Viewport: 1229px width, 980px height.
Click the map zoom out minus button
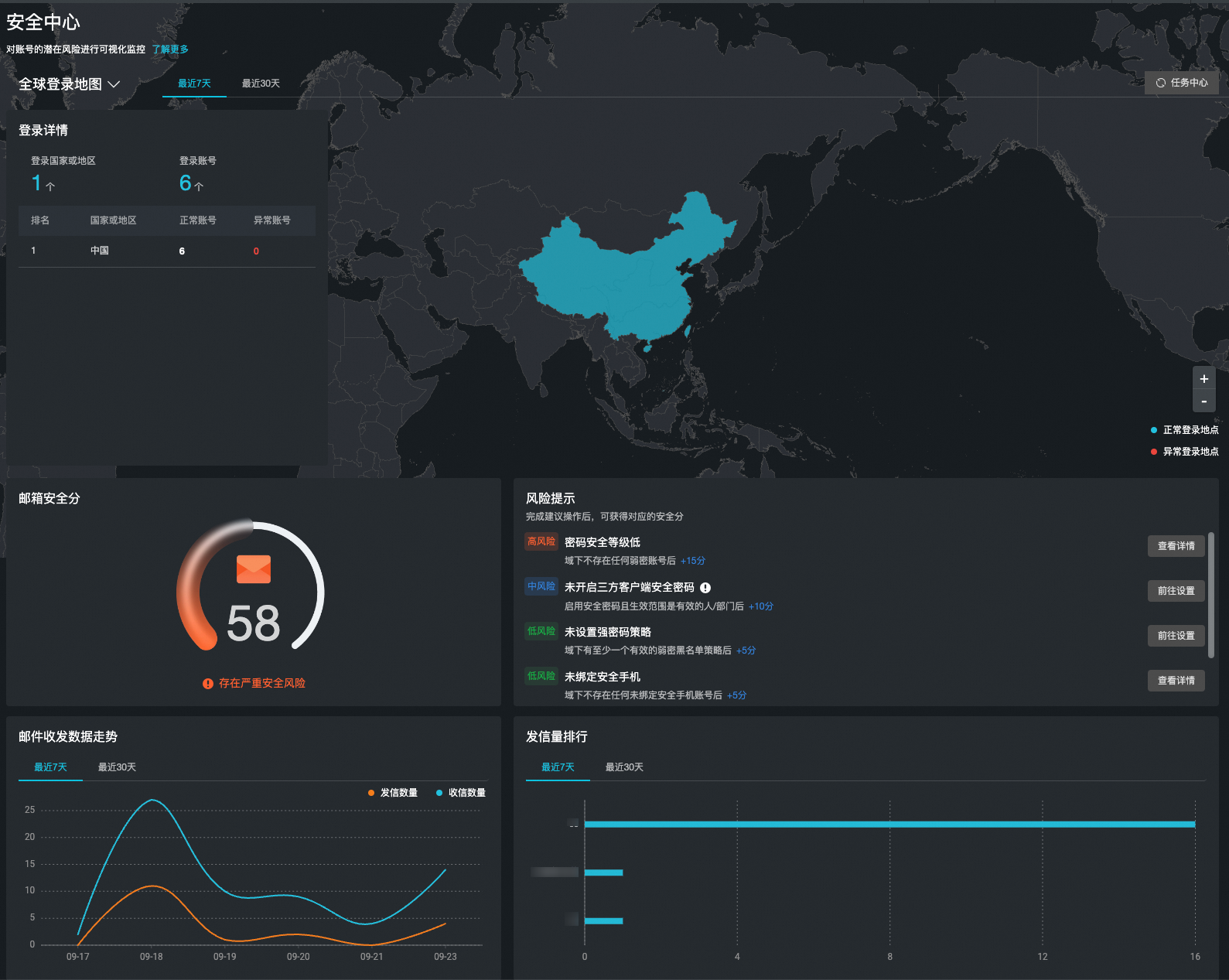(x=1203, y=401)
